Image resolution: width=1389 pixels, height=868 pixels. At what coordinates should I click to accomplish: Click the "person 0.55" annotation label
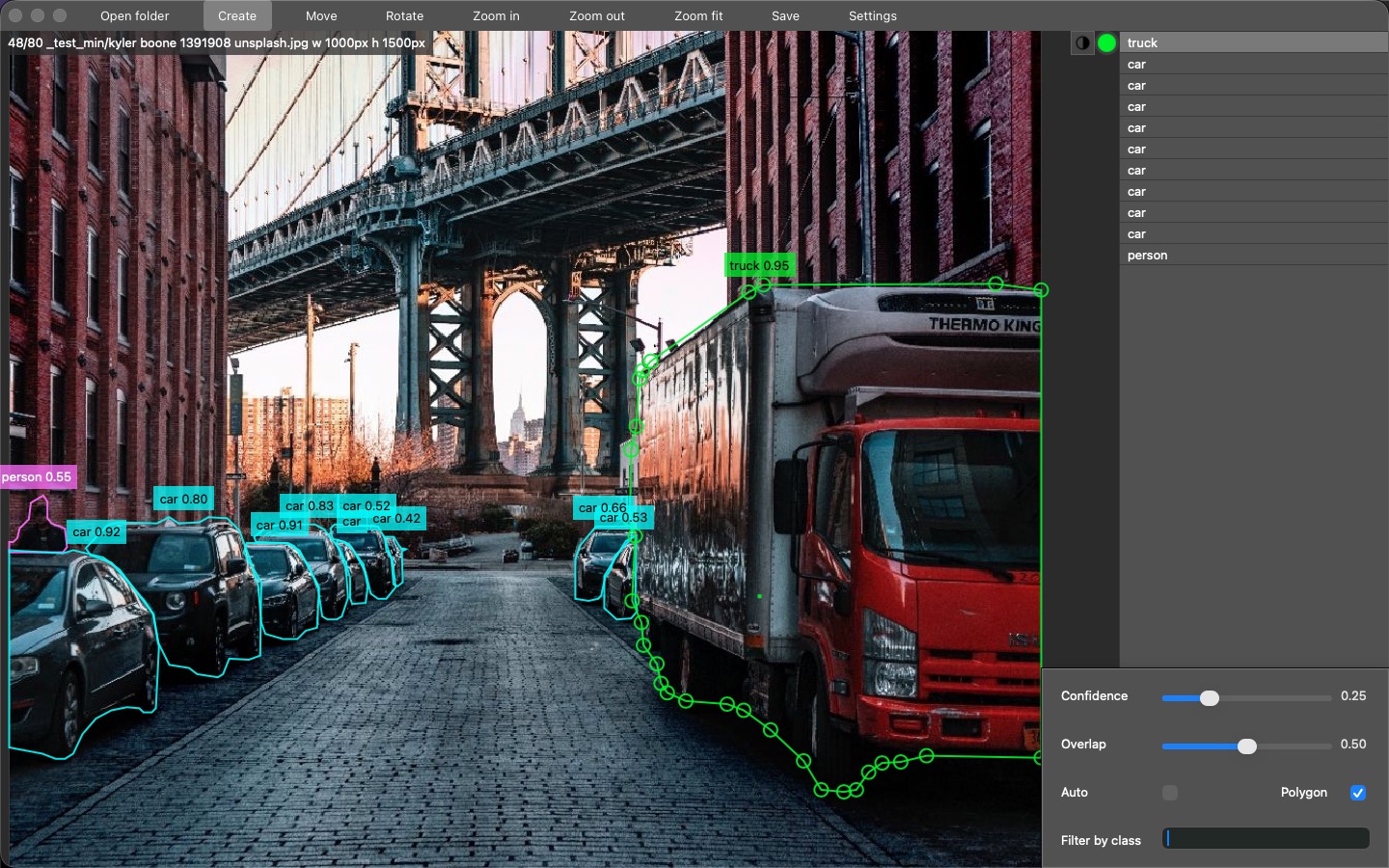(37, 476)
